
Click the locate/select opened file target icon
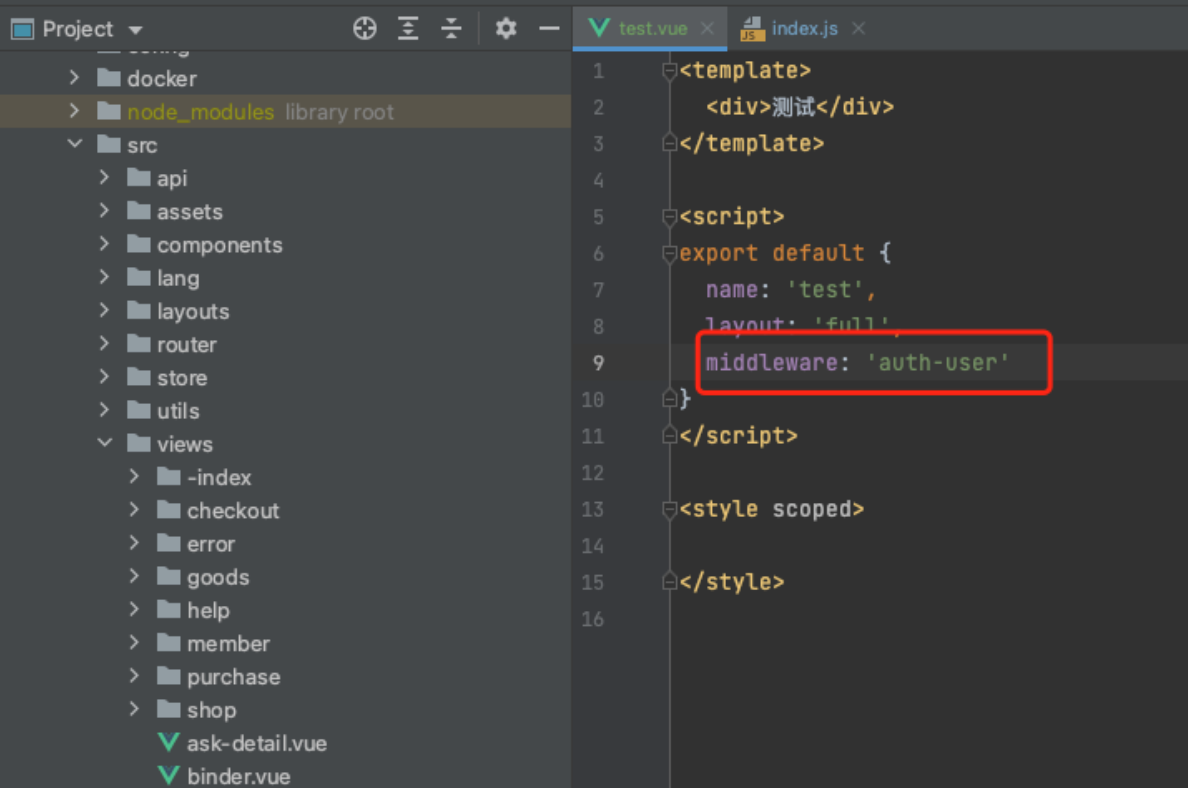pos(364,29)
